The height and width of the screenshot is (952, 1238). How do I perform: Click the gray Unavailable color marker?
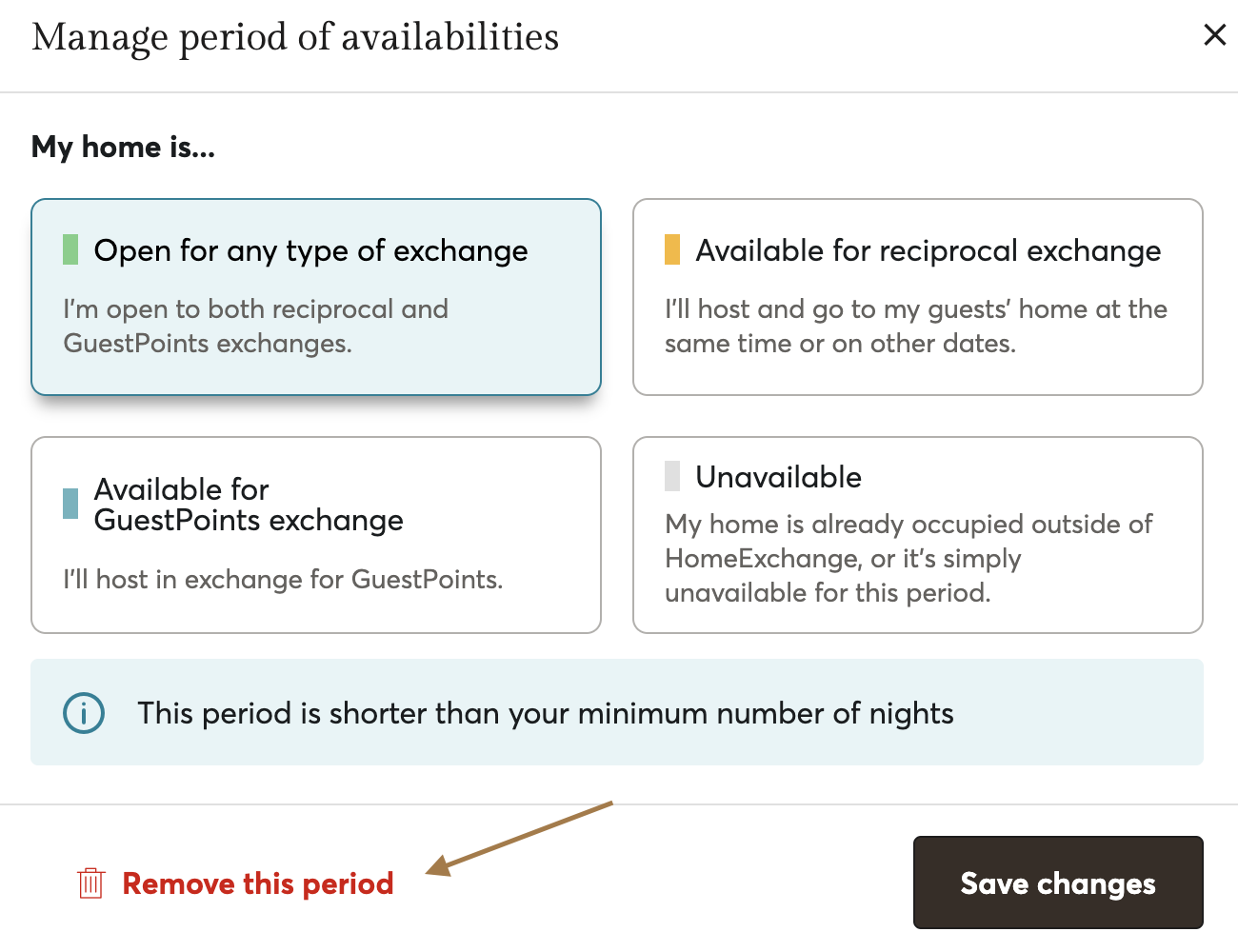point(672,476)
